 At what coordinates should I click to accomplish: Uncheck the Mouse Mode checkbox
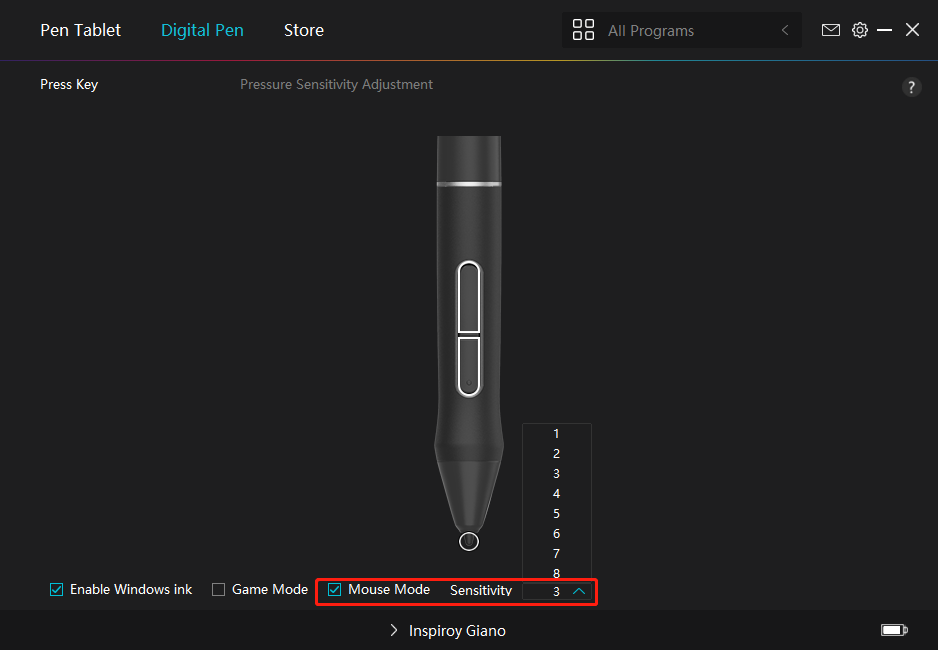coord(335,590)
